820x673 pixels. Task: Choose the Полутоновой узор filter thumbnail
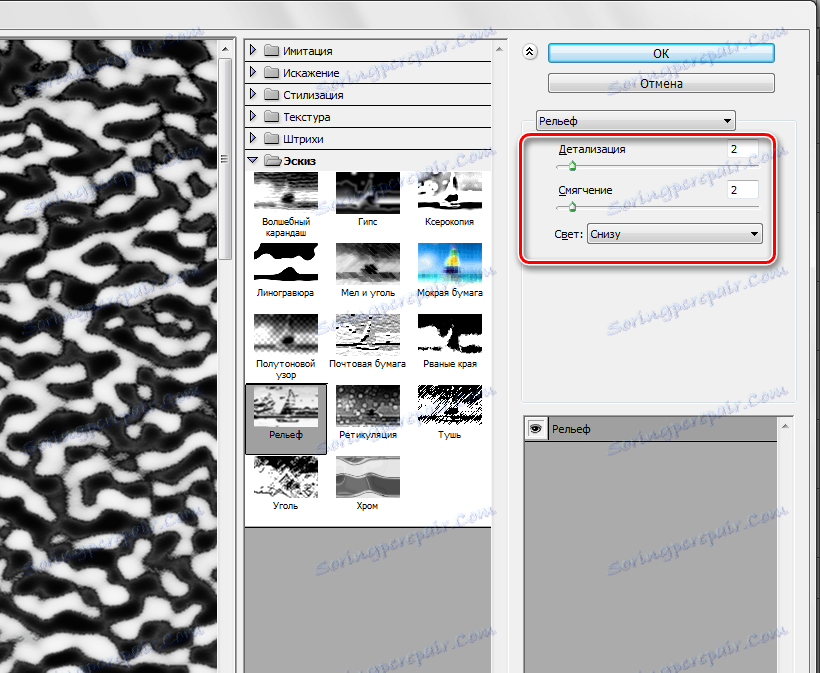point(286,335)
